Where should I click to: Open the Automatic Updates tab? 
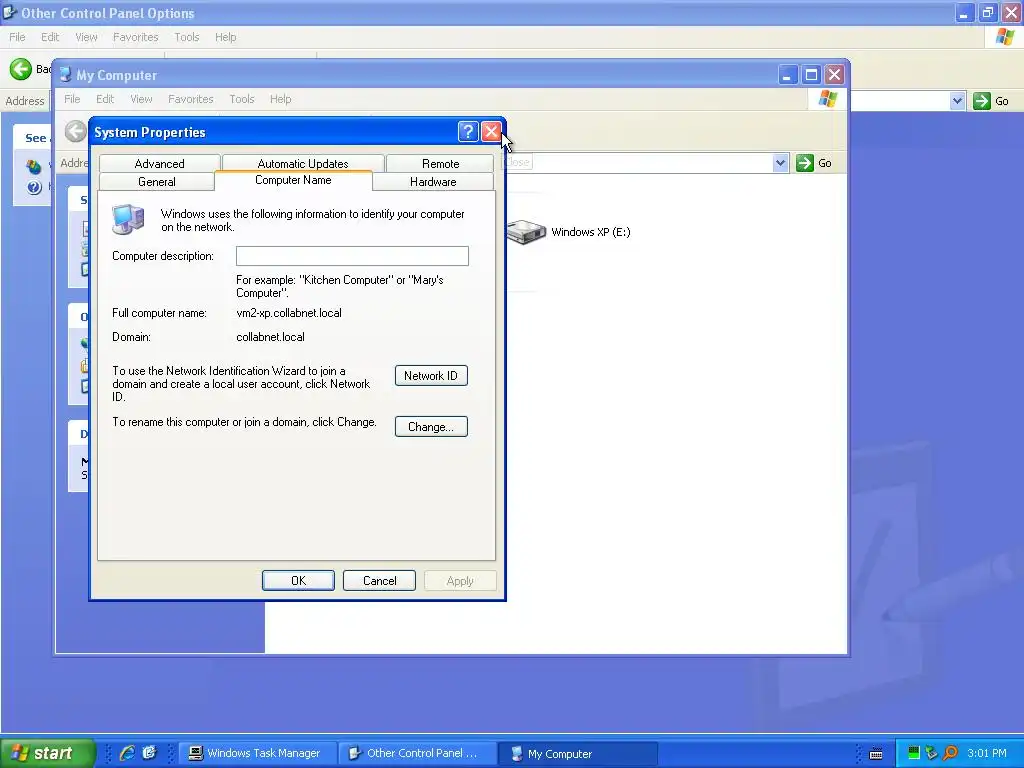(x=303, y=163)
